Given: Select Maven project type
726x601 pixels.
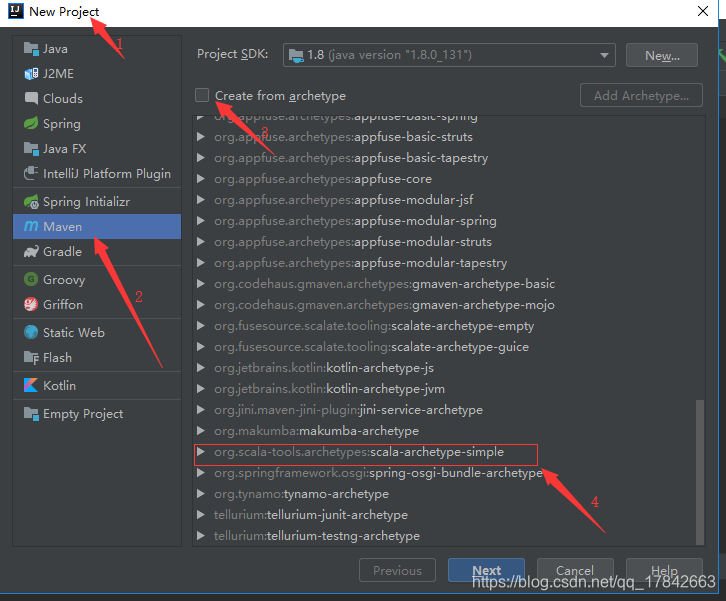Looking at the screenshot, I should pyautogui.click(x=97, y=226).
